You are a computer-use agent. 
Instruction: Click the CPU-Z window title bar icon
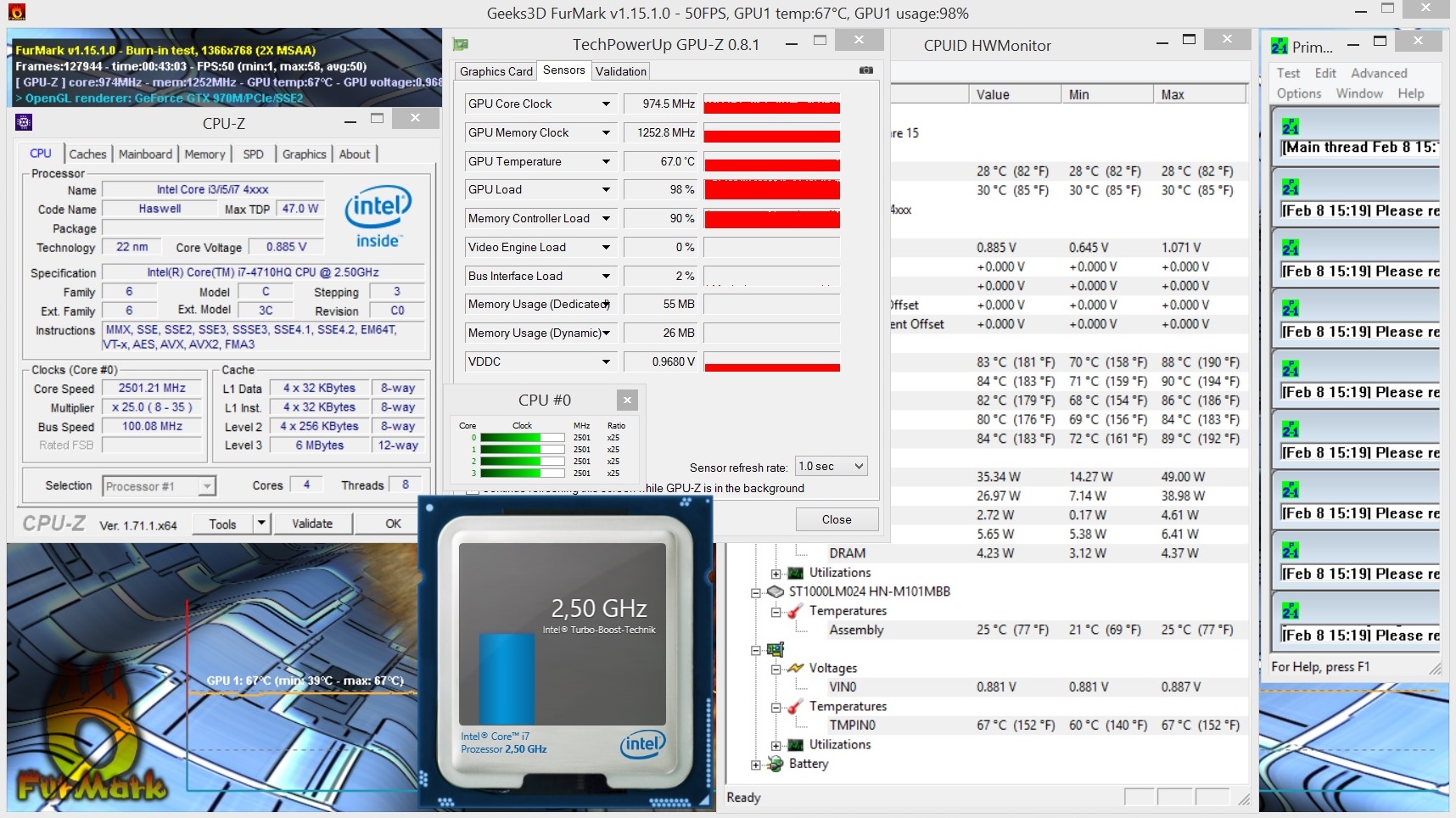pos(24,122)
